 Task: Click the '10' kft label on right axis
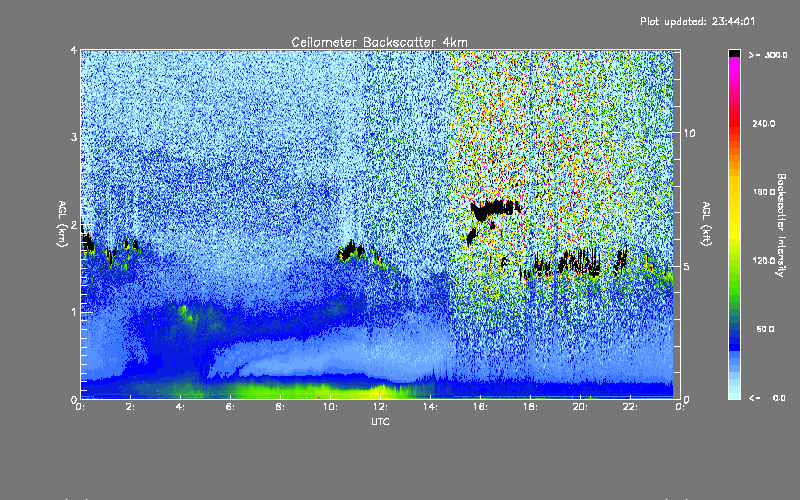point(689,133)
